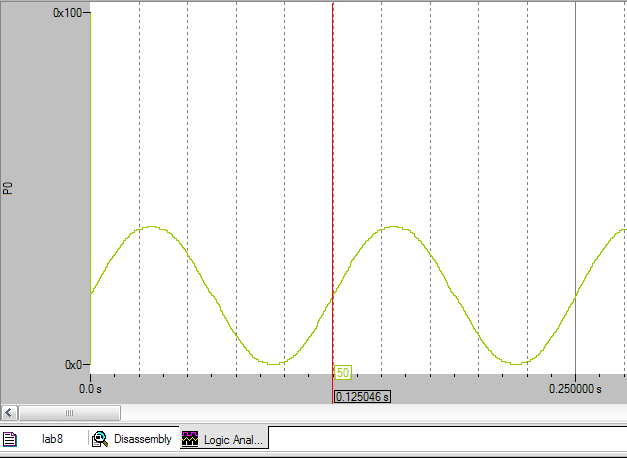The image size is (627, 458).
Task: Click the green value label 50
Action: [343, 372]
